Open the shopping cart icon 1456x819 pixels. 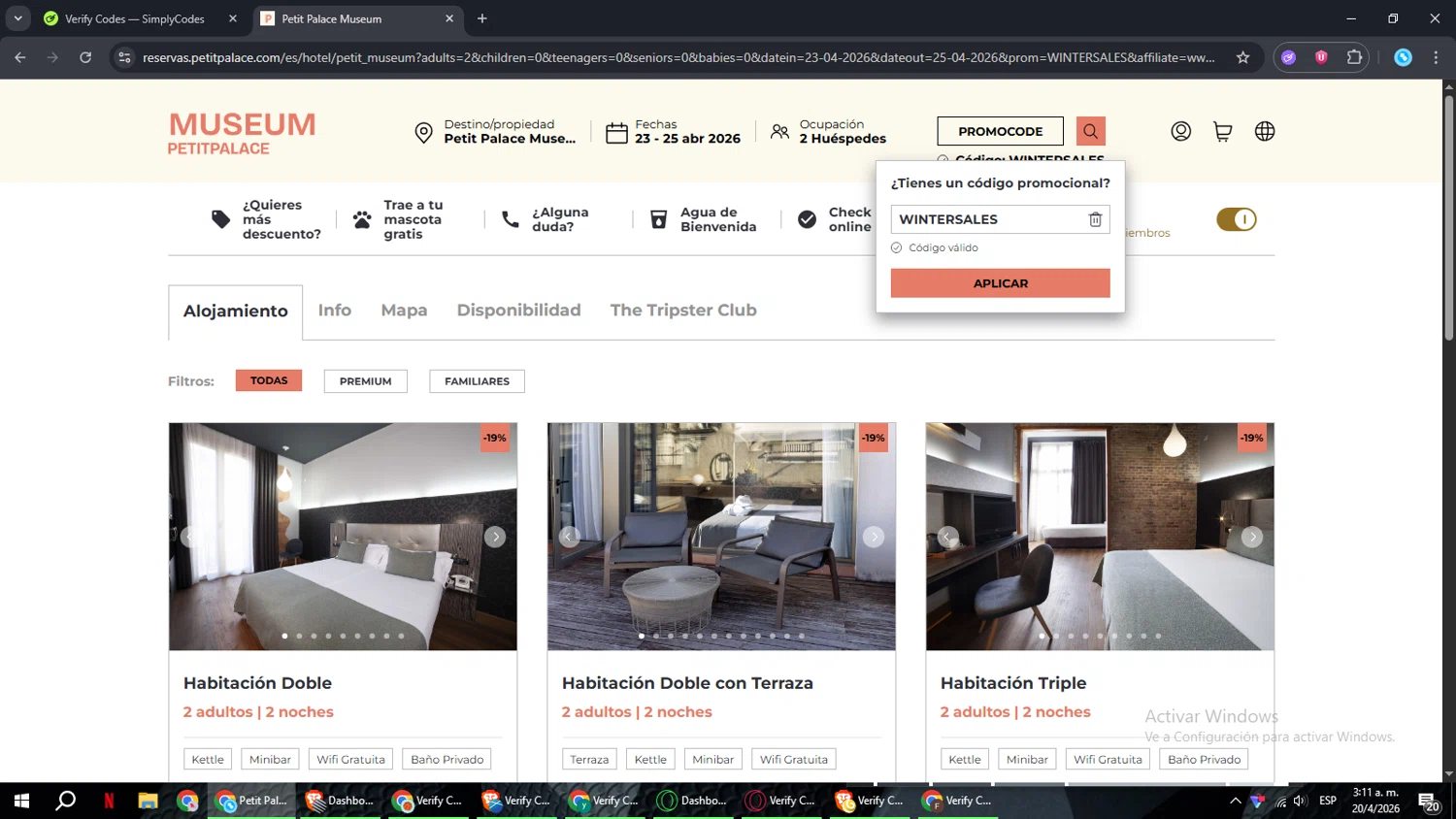coord(1223,131)
